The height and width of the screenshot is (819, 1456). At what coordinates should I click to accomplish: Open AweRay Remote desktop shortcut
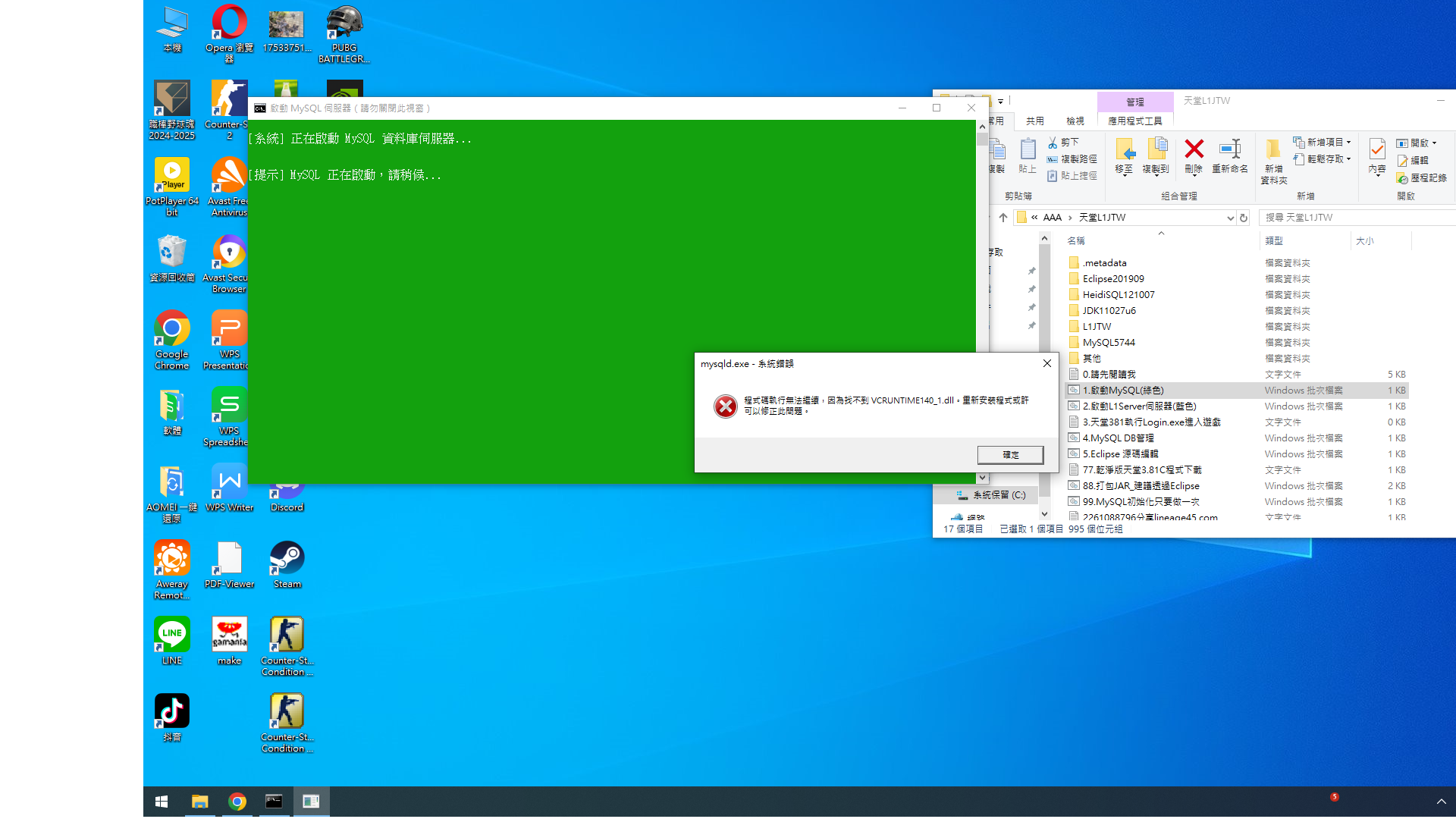pyautogui.click(x=172, y=570)
